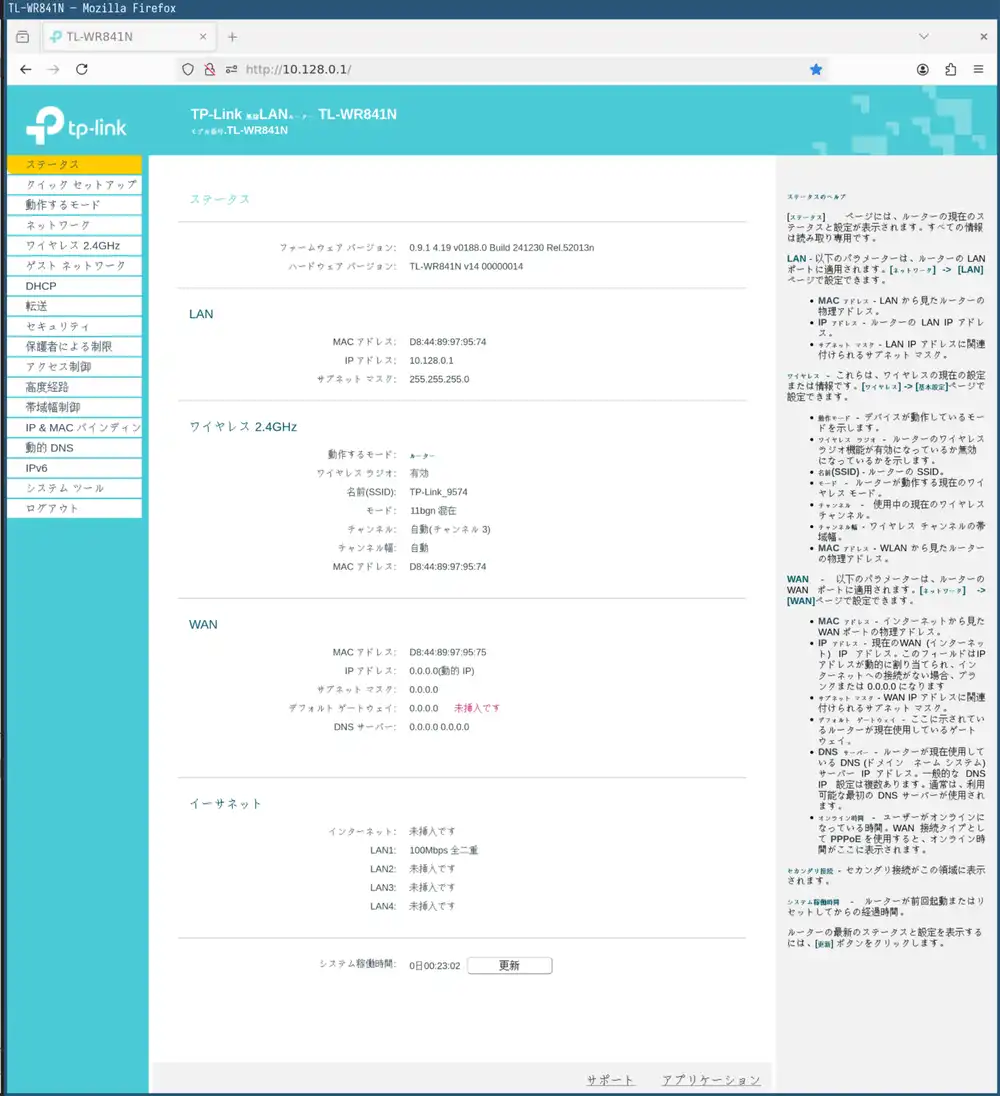The height and width of the screenshot is (1096, 1000).
Task: Click firmware version 0.9.1 4.19 v0188.0
Action: pos(502,247)
